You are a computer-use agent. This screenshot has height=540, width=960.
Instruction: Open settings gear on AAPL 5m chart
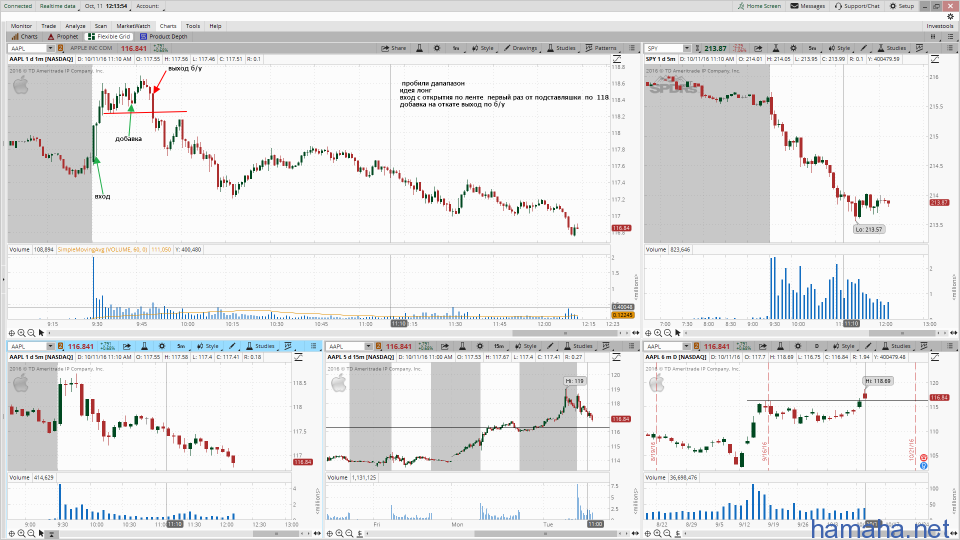pos(162,346)
